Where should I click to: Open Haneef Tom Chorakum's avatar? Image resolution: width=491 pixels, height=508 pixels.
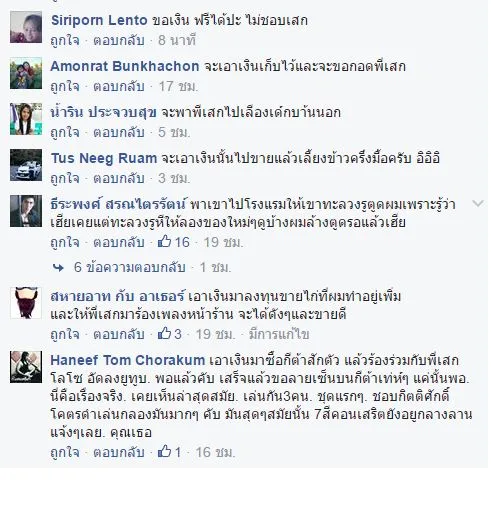pos(26,367)
